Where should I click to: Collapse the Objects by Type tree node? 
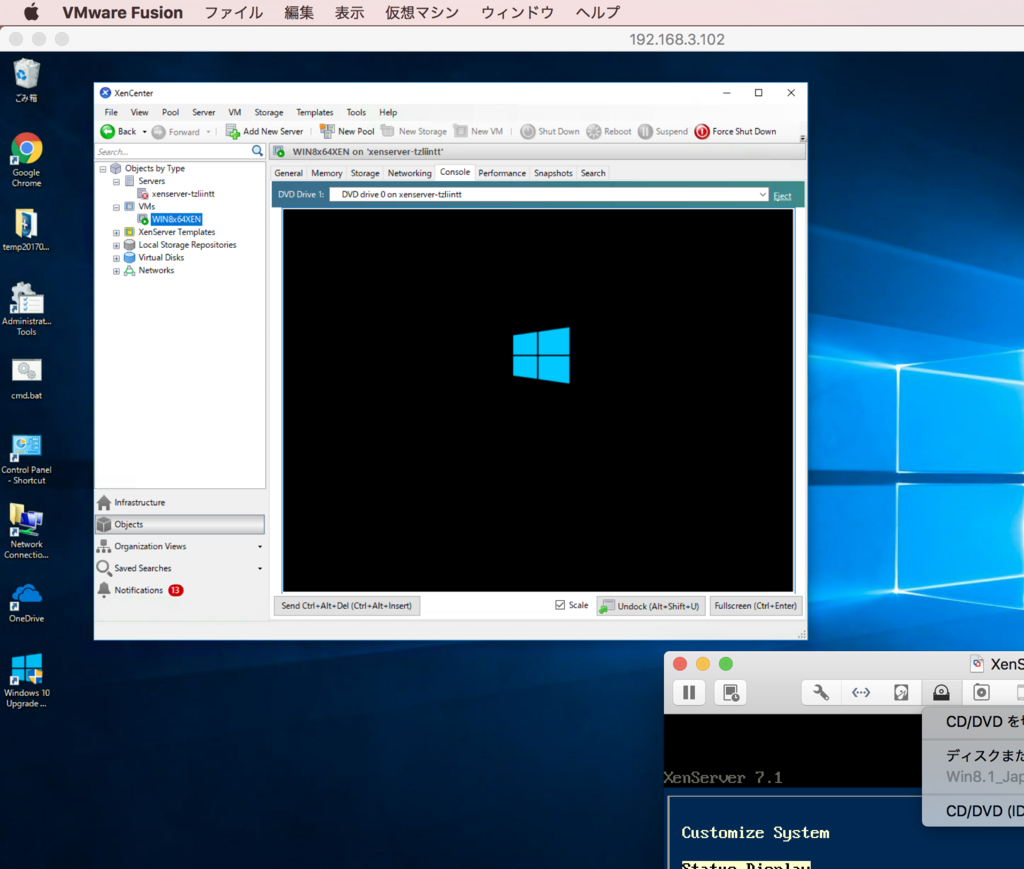(103, 169)
